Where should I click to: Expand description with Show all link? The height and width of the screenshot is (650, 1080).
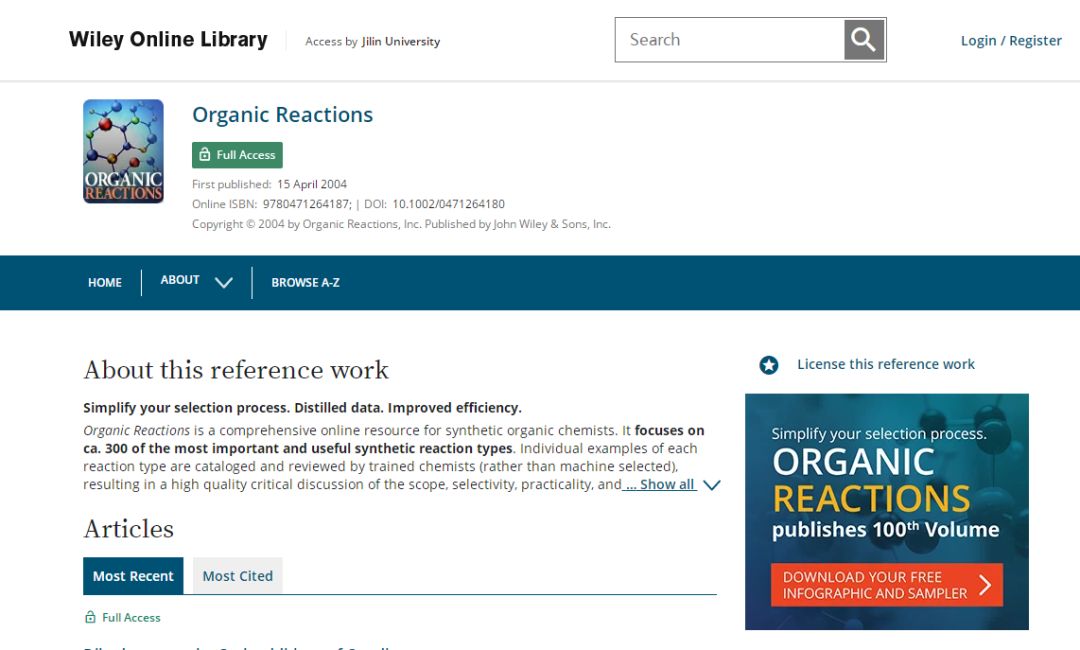(x=660, y=484)
